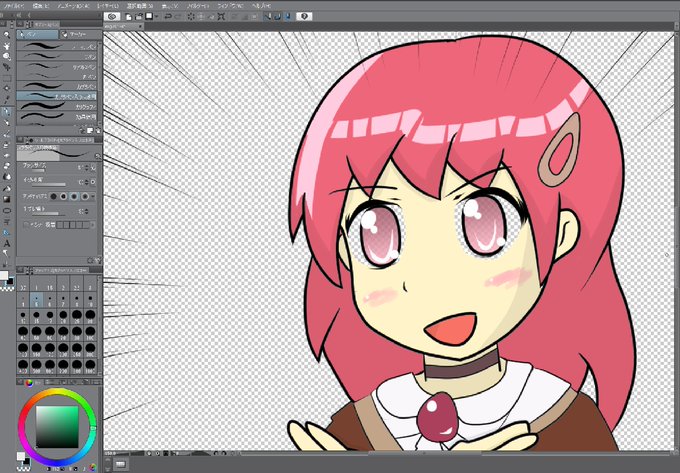Select the Move Layer tool
Viewport: 680px width, 473px height.
7,67
